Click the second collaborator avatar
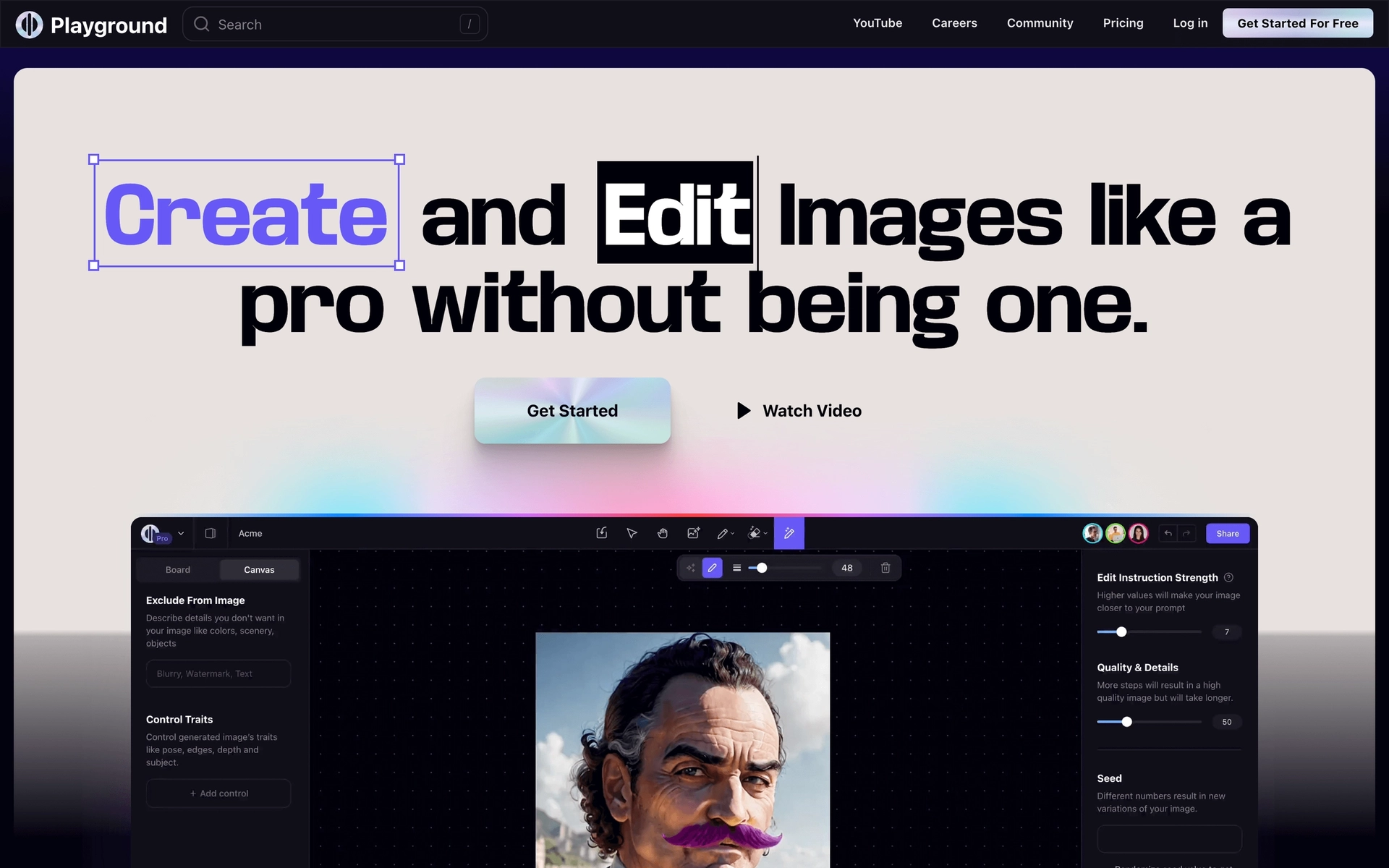Screen dimensions: 1389x868 tap(1116, 533)
